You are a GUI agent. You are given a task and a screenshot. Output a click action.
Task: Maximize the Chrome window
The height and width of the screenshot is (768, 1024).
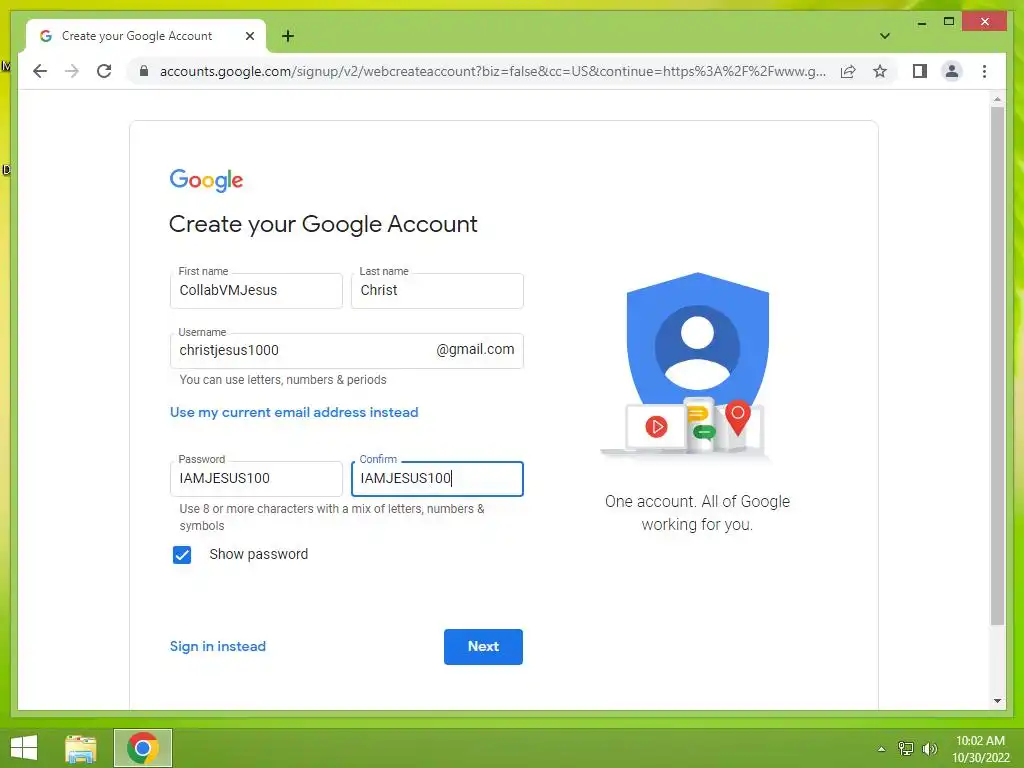point(949,22)
